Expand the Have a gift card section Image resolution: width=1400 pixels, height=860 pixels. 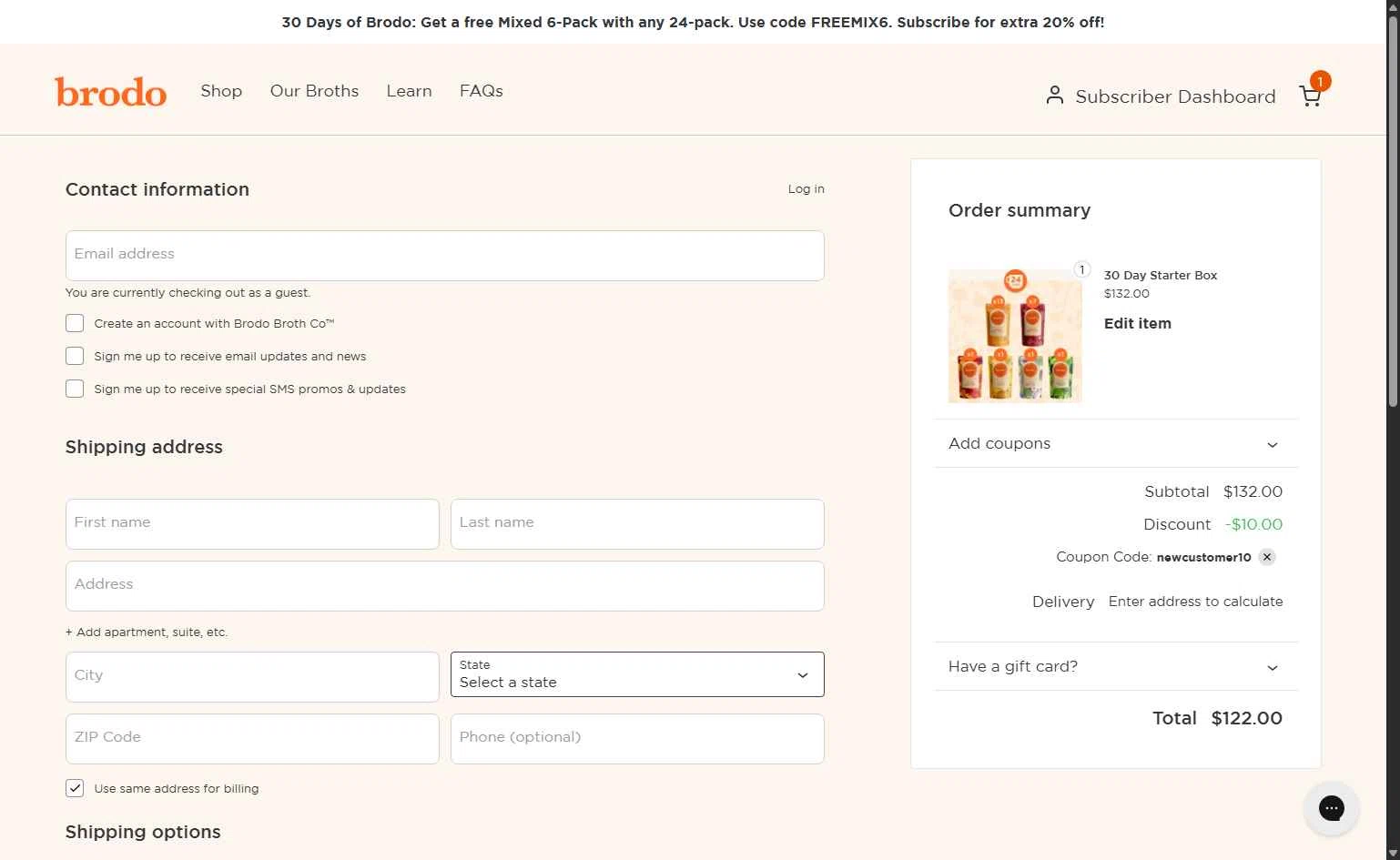(x=1116, y=666)
